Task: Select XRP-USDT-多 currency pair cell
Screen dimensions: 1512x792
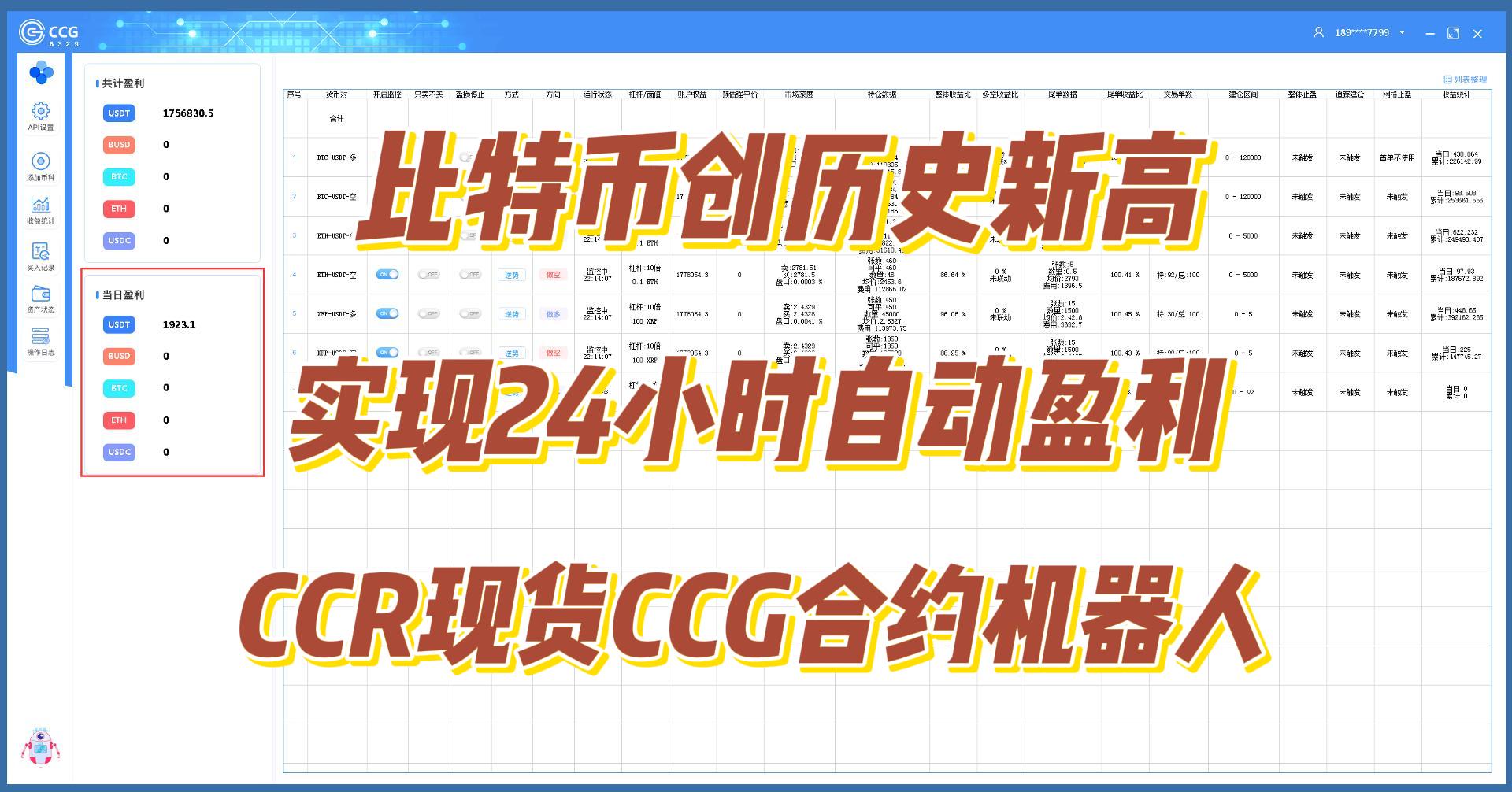Action: 337,314
